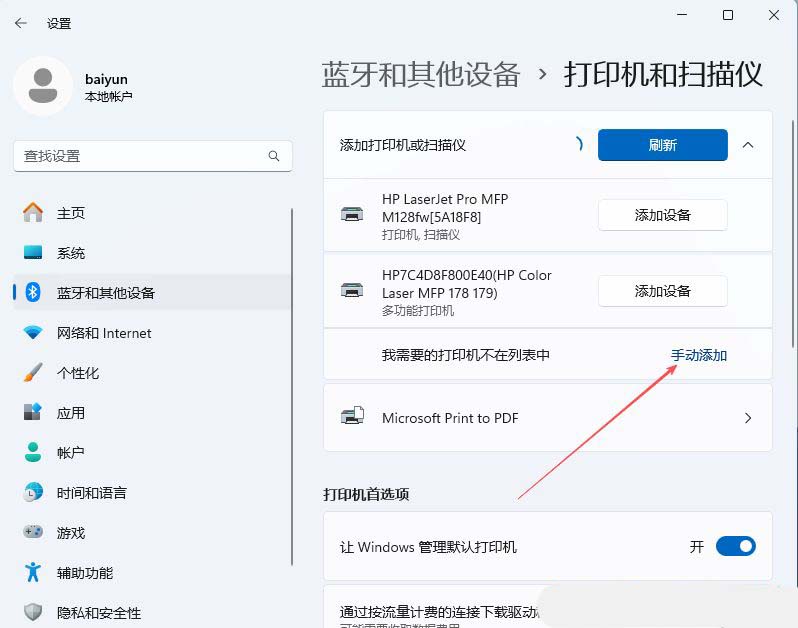Close the Settings window
This screenshot has width=798, height=628.
(x=774, y=15)
